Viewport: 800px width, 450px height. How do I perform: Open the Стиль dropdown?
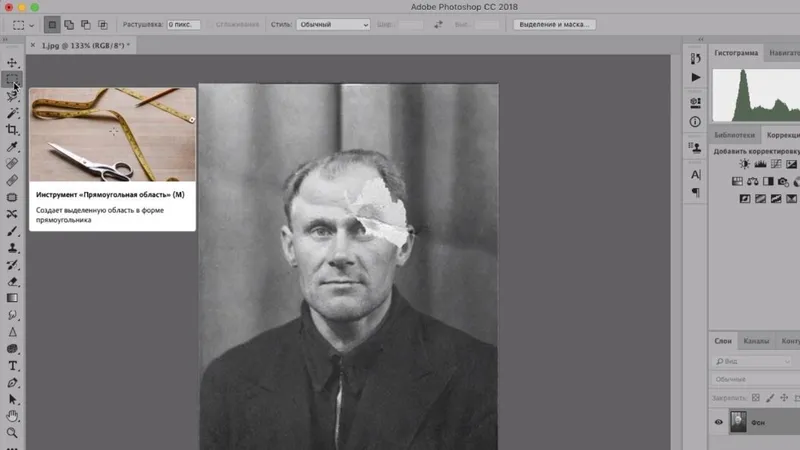tap(332, 24)
